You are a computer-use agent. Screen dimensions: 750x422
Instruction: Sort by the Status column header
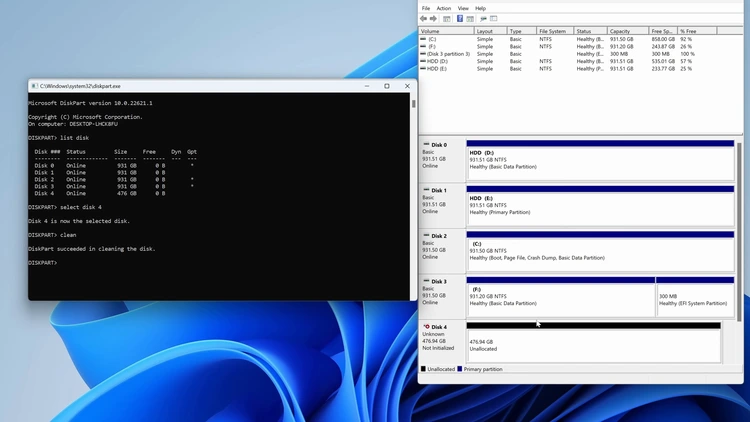pyautogui.click(x=590, y=31)
